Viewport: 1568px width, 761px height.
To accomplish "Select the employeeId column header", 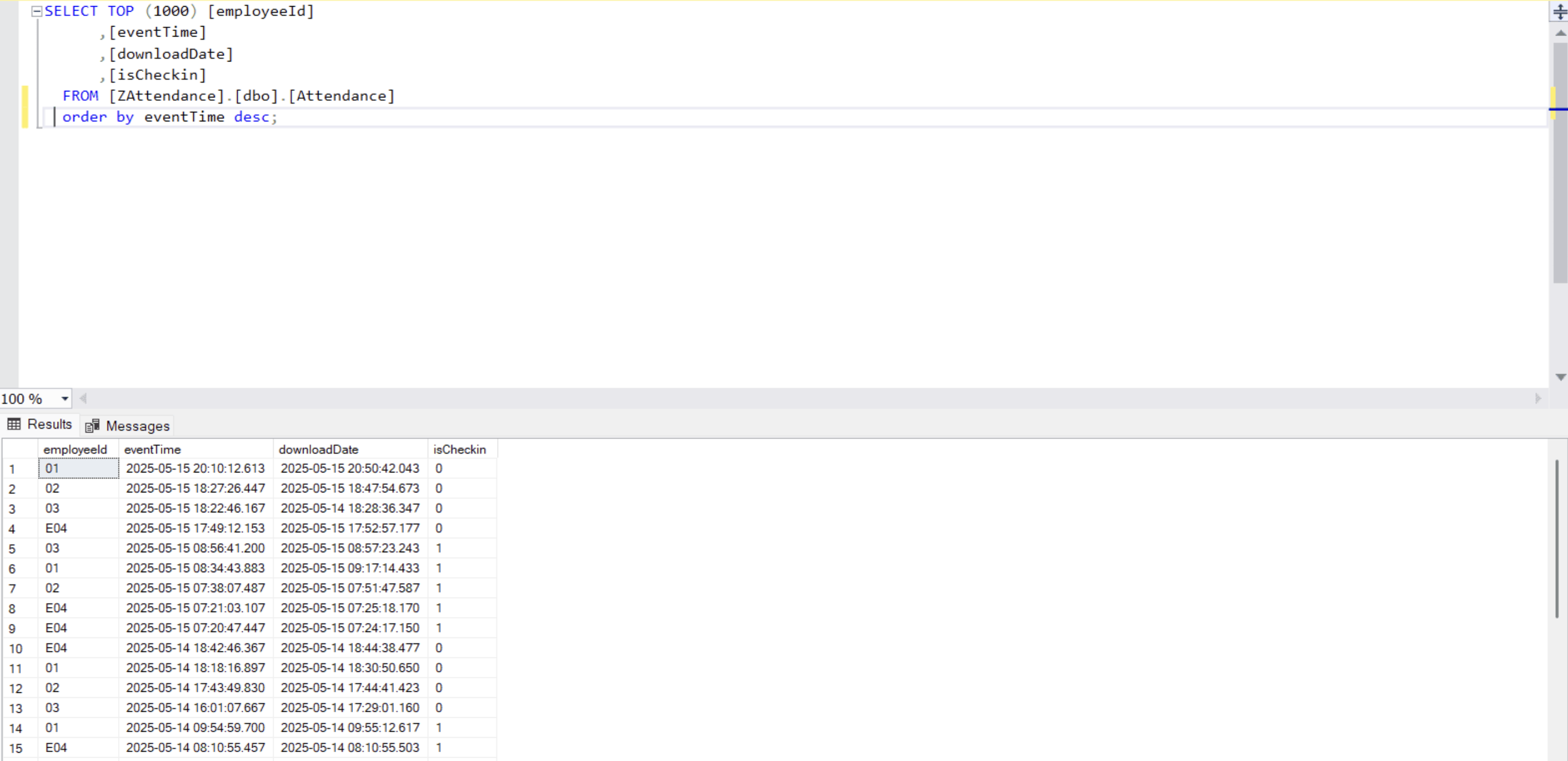I will (75, 450).
